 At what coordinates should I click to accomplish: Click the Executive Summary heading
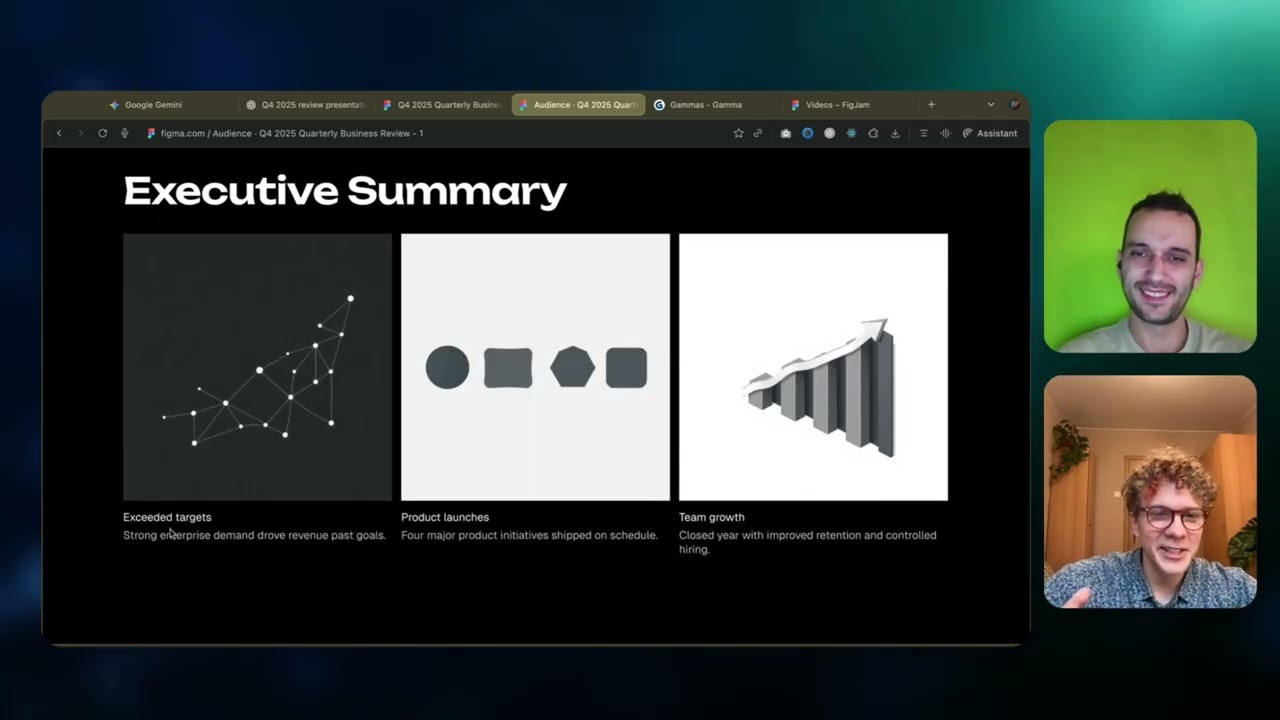click(345, 191)
